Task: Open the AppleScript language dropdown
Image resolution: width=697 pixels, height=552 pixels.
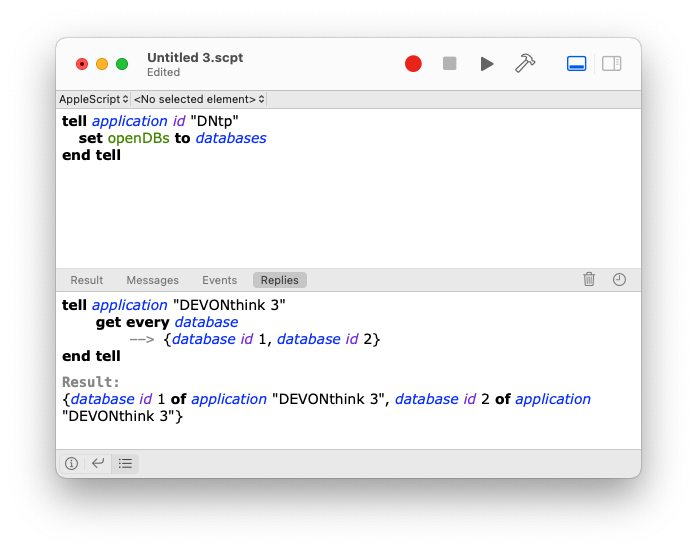Action: click(94, 99)
